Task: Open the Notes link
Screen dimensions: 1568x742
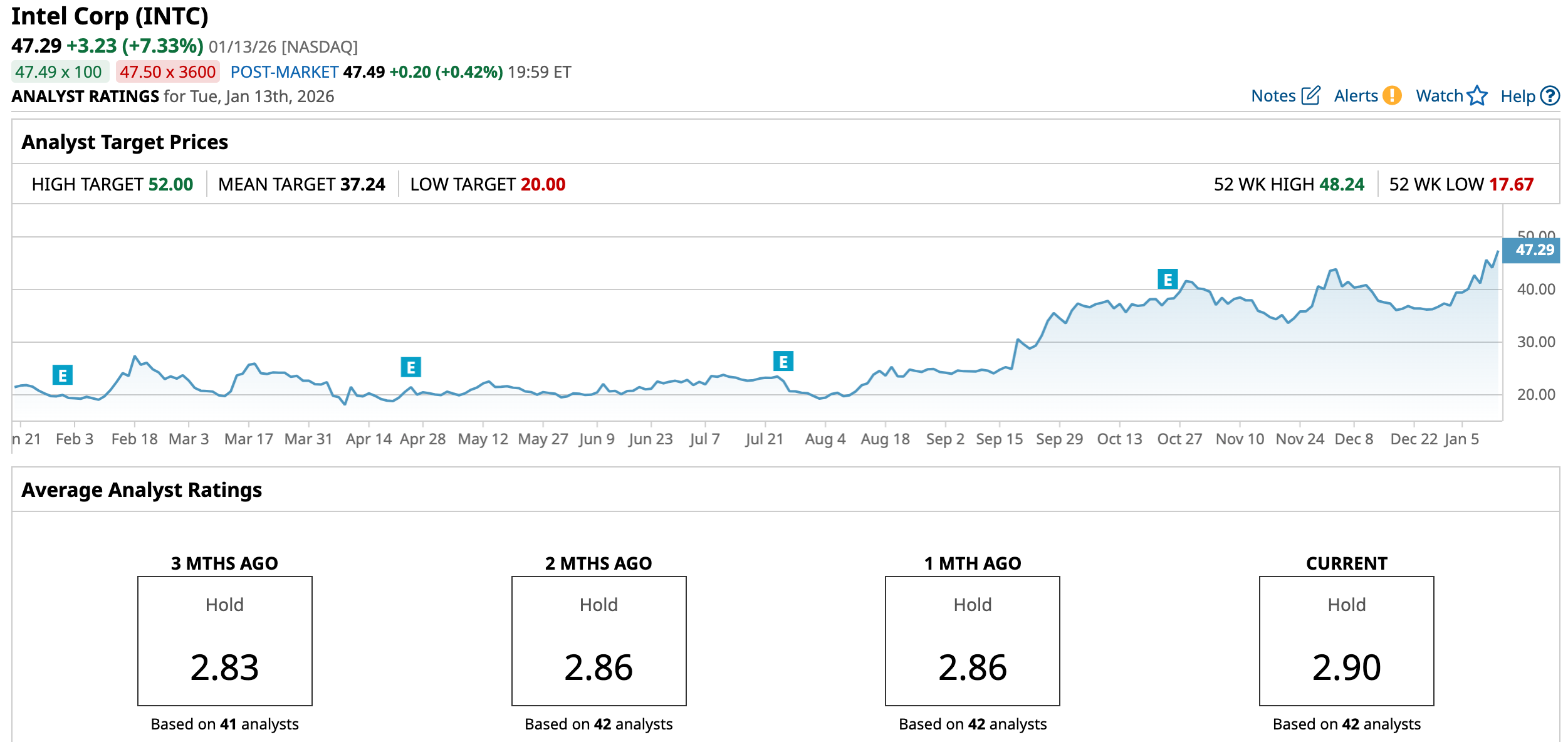Action: click(1273, 96)
